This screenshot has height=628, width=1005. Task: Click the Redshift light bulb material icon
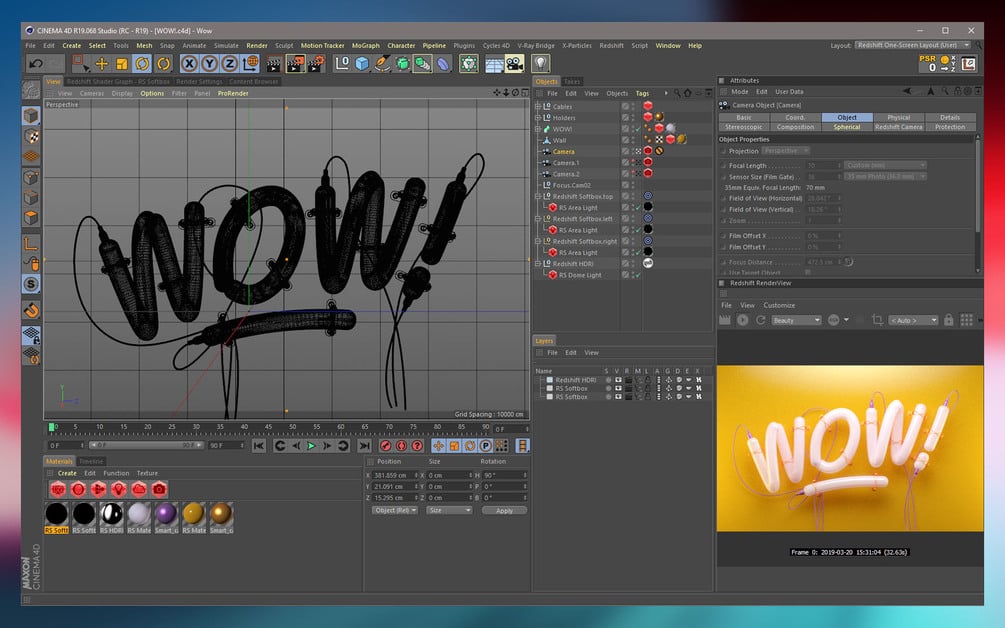click(119, 490)
